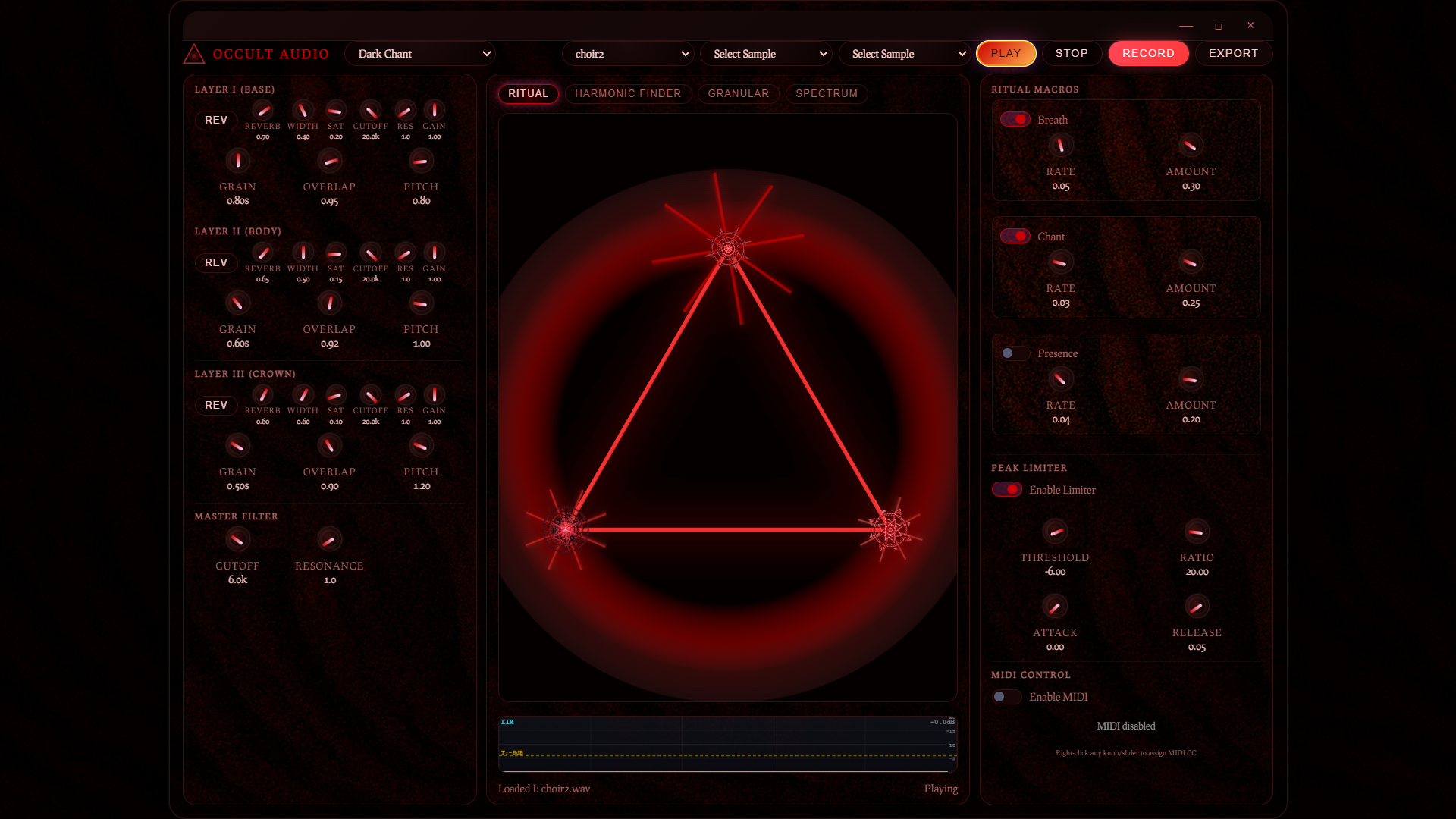Turn the Peak Limiter Threshold knob

[x=1056, y=531]
